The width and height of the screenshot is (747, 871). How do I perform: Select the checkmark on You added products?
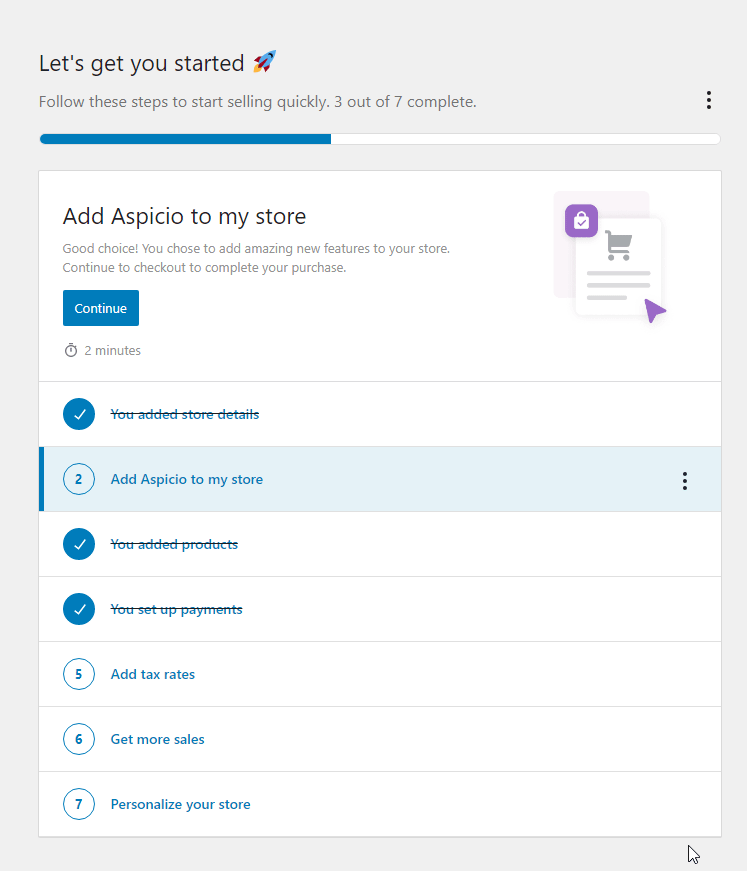point(79,543)
